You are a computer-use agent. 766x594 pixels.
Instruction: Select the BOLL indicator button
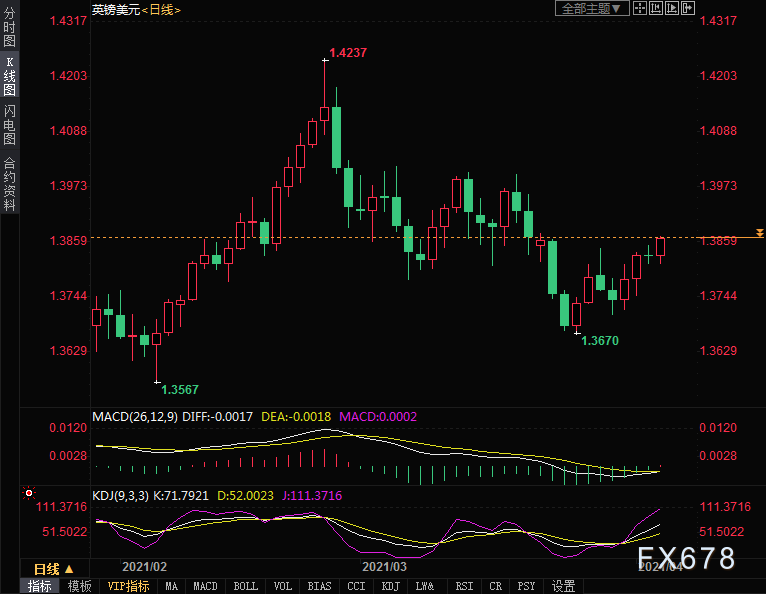[245, 586]
